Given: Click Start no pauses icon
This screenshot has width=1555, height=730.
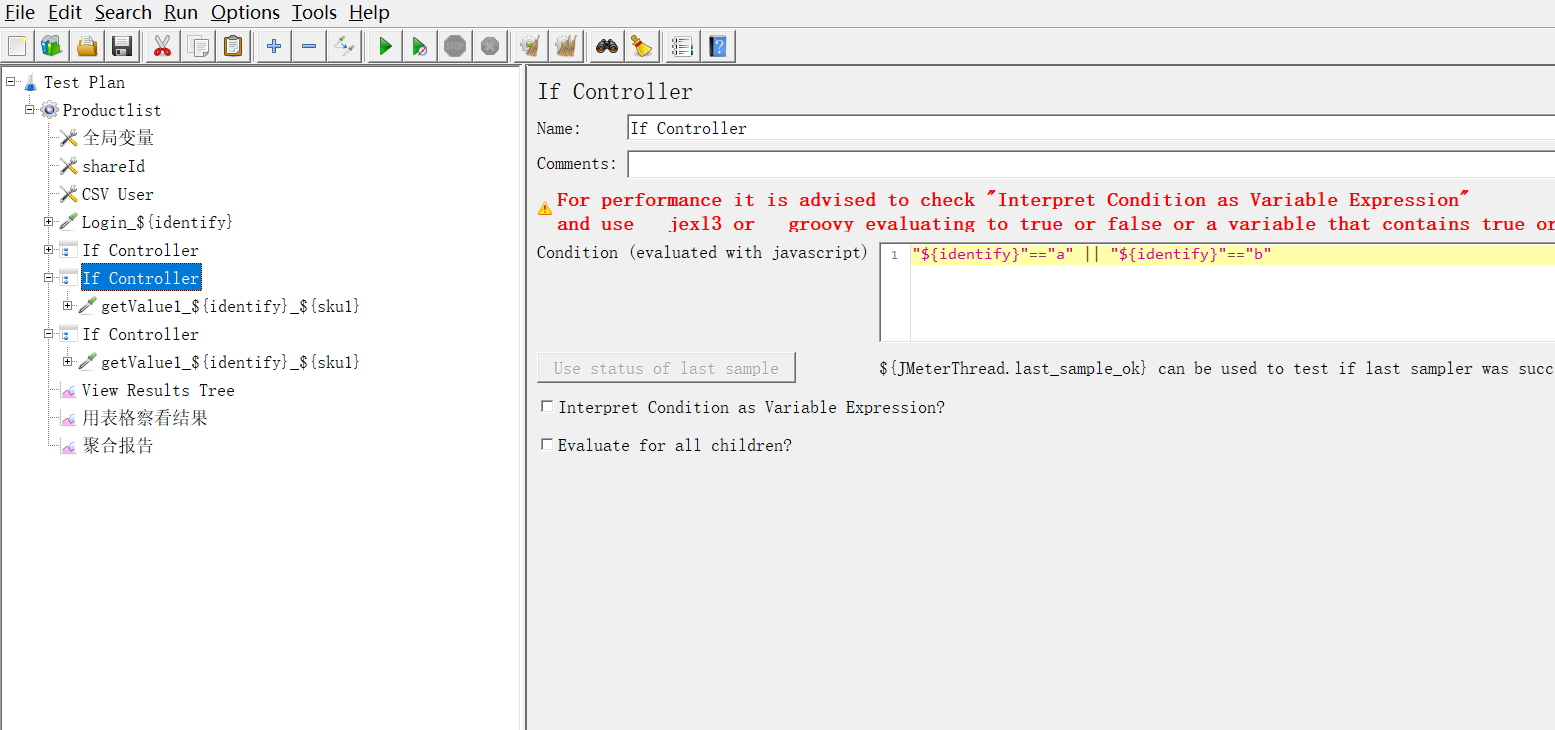Looking at the screenshot, I should (420, 46).
